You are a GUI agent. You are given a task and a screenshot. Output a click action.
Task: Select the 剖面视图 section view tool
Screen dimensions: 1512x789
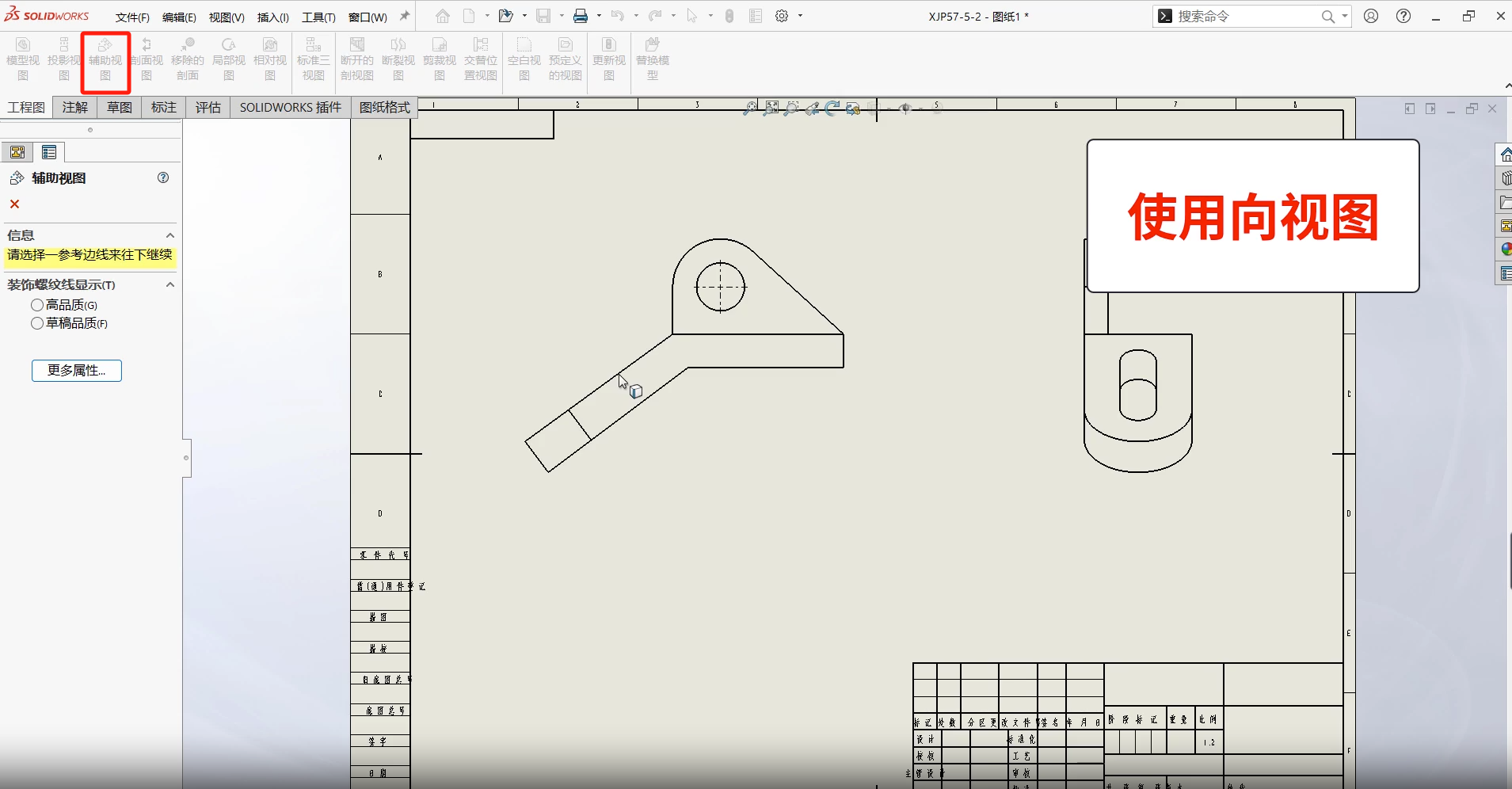[147, 59]
